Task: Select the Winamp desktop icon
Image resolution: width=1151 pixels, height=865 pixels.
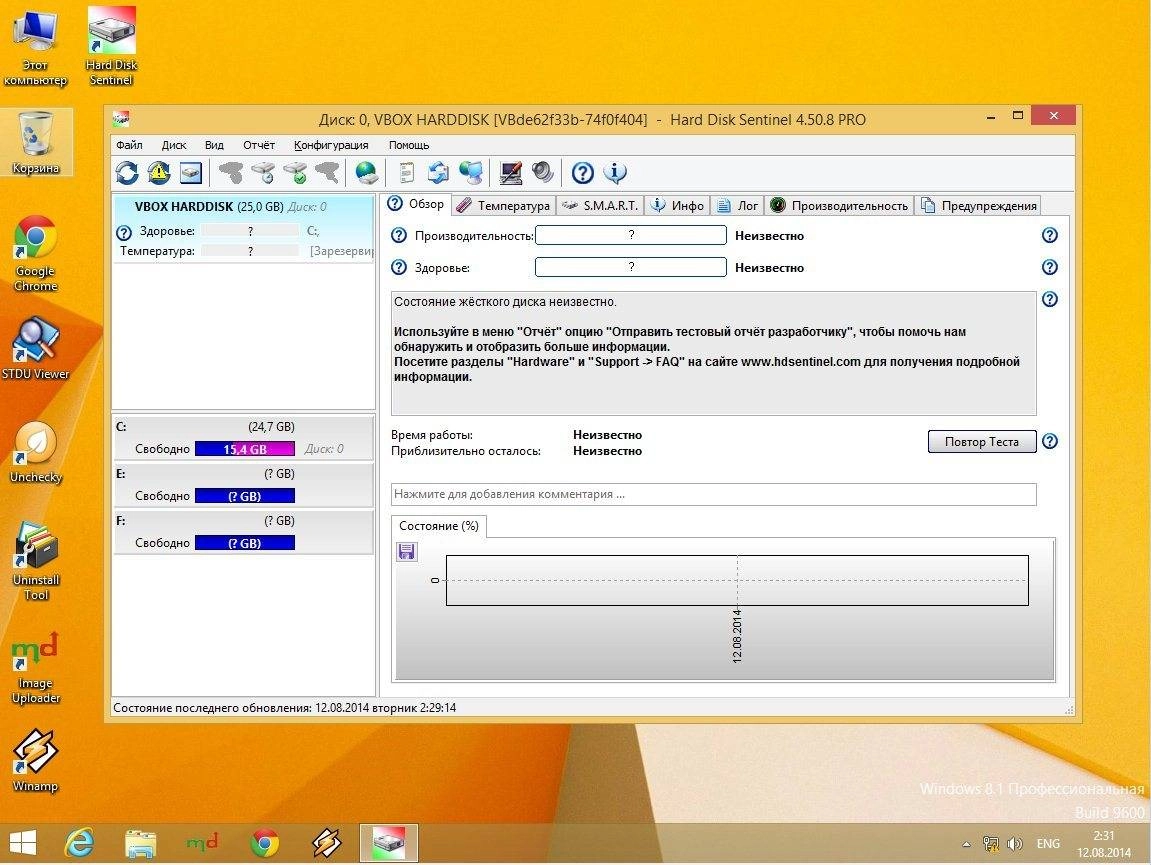Action: pos(35,760)
